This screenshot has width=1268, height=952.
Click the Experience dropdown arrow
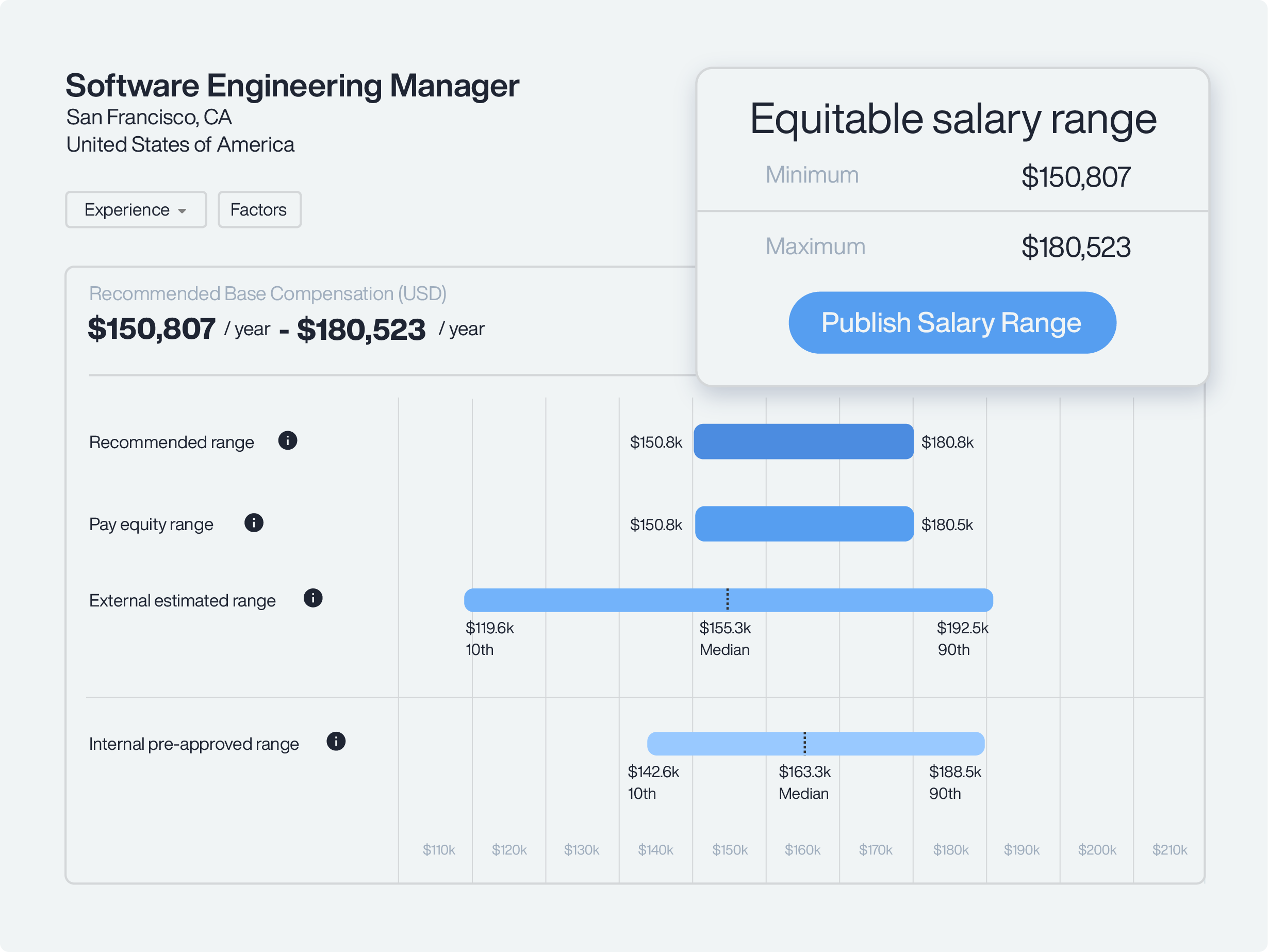183,211
